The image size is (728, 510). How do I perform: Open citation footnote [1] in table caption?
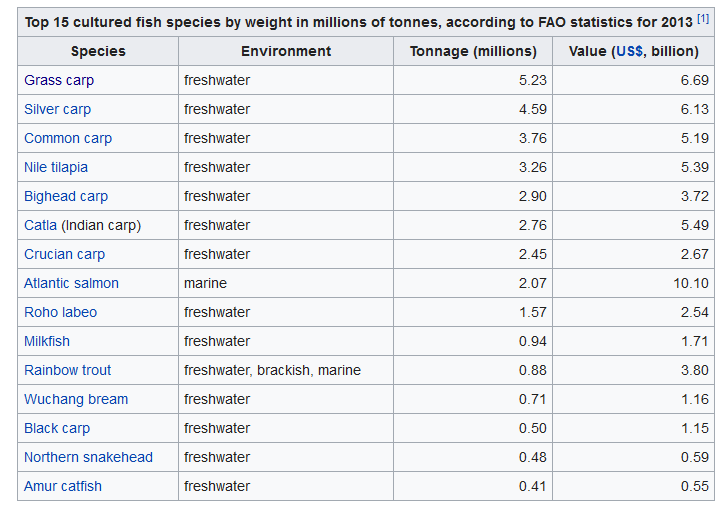(703, 18)
